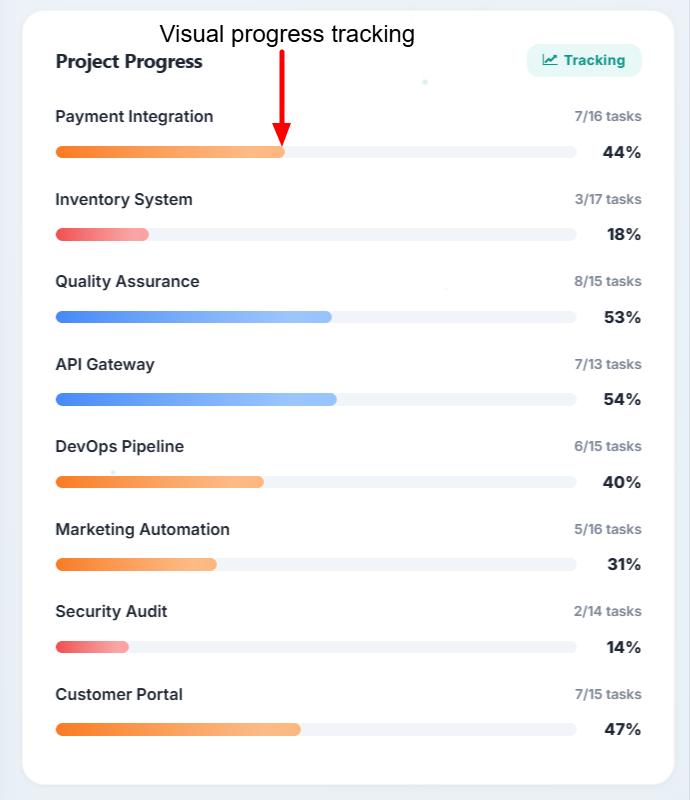Click the Project Progress heading
This screenshot has height=800, width=690.
pos(129,62)
